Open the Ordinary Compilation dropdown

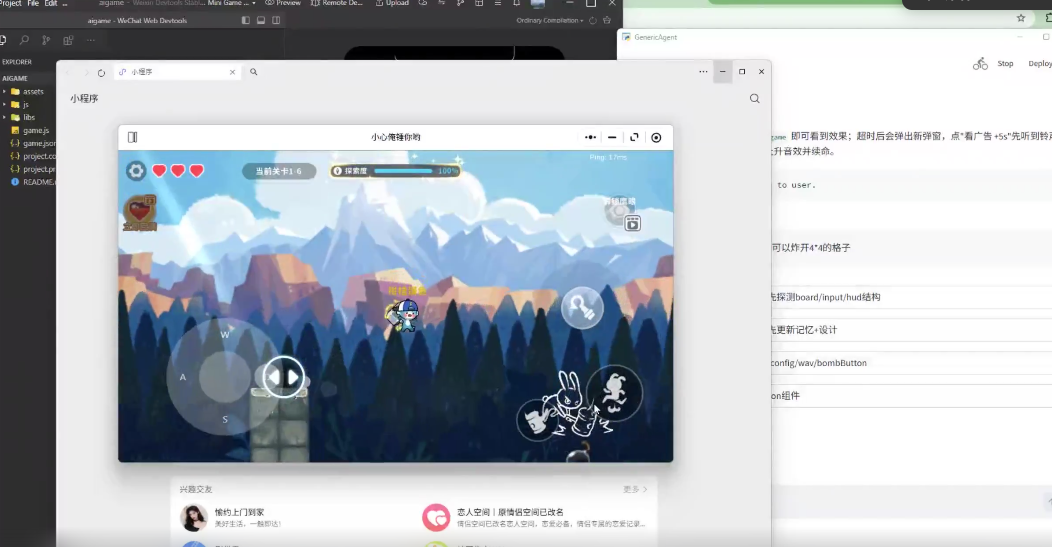pyautogui.click(x=549, y=20)
